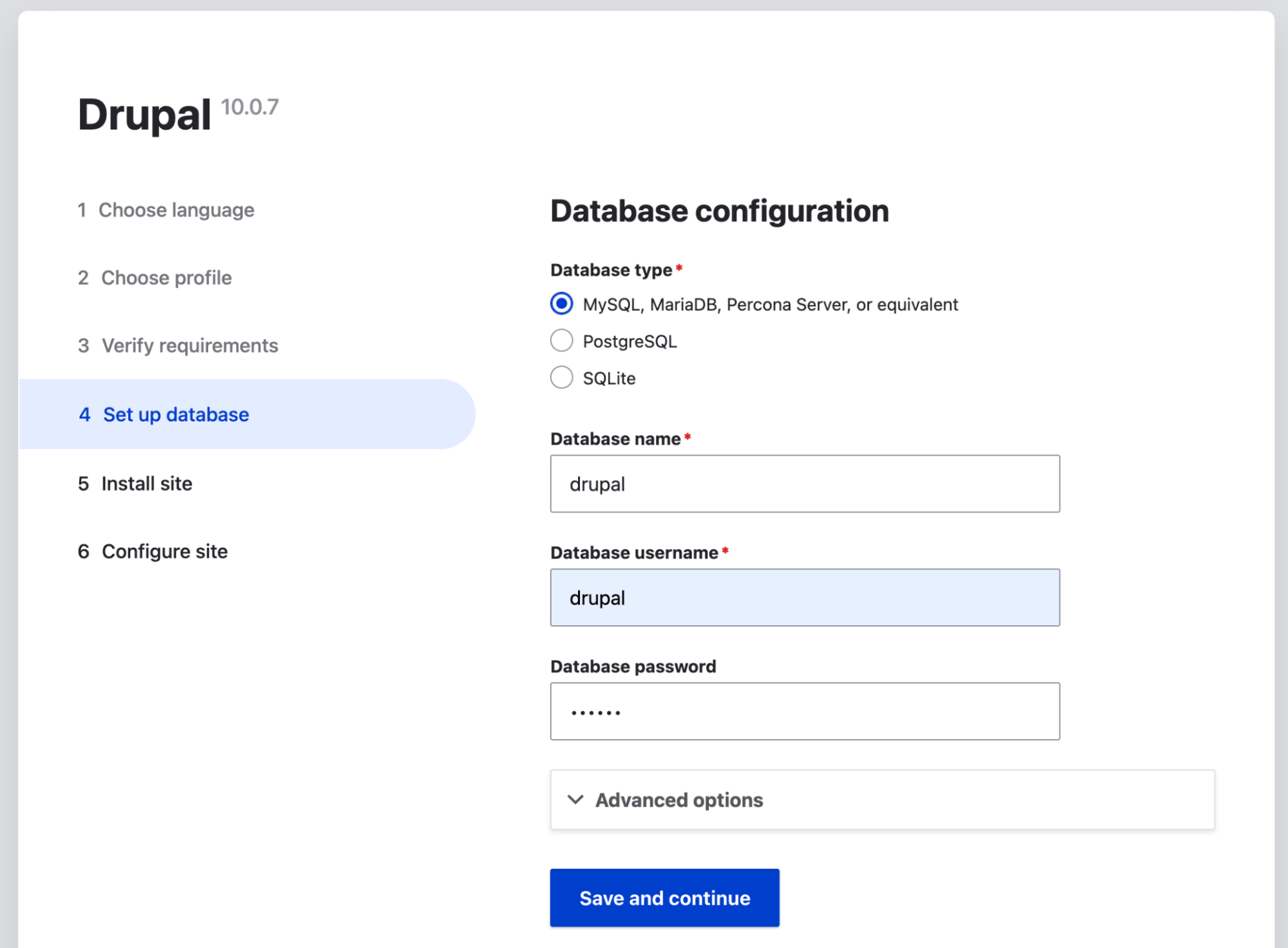
Task: Click the 'Set up database' step
Action: [247, 414]
